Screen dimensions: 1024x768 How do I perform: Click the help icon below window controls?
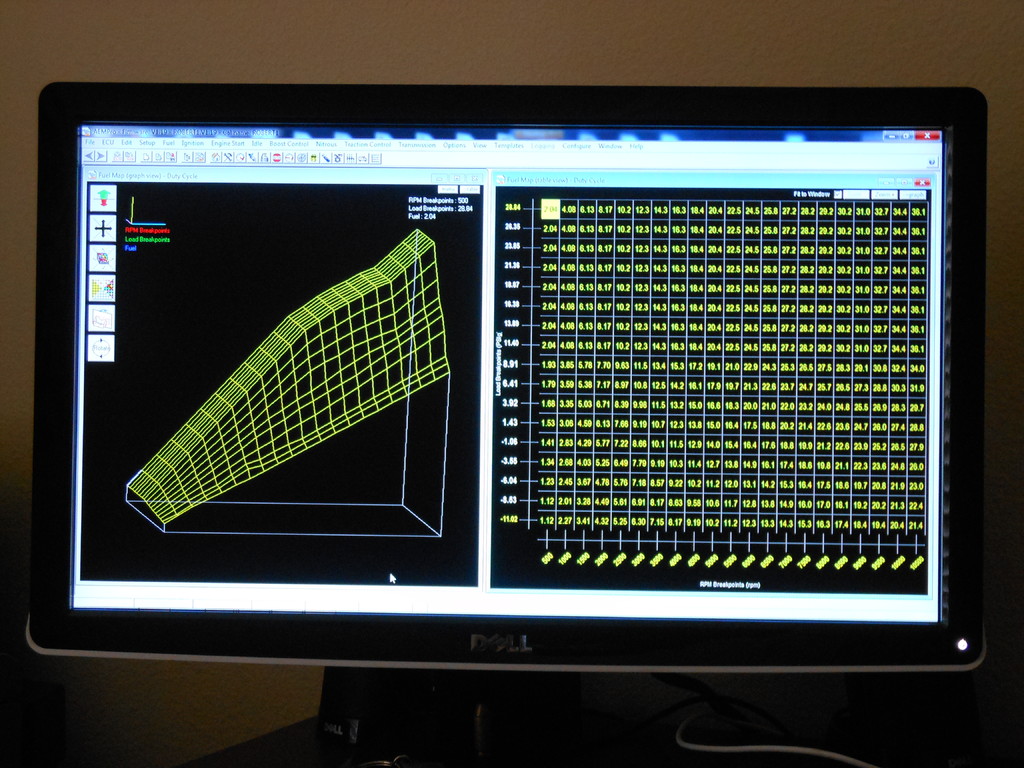[932, 161]
